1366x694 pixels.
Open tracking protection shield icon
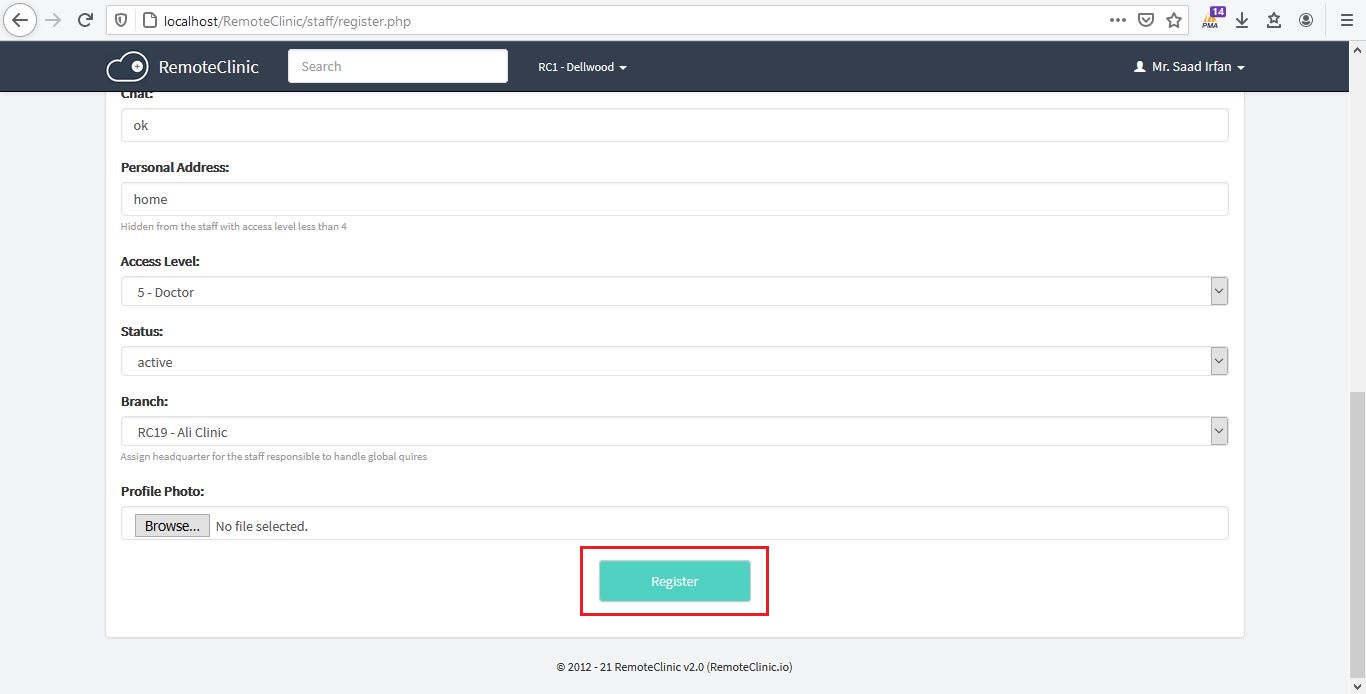click(122, 20)
